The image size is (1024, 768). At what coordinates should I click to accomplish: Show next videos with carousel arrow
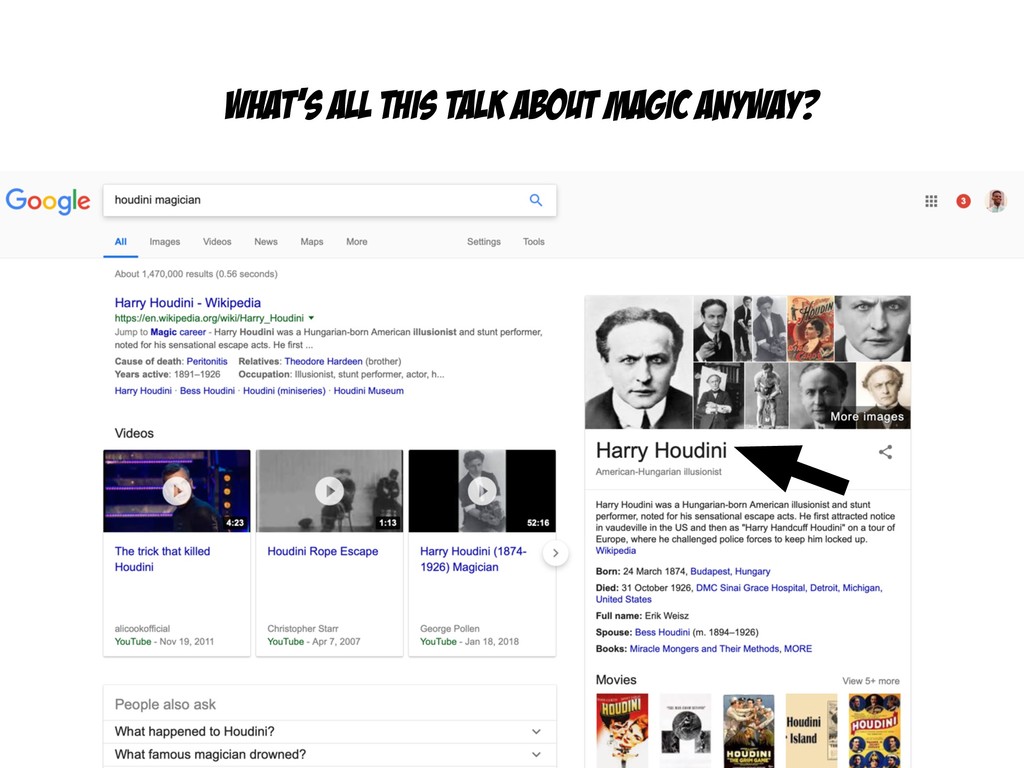click(555, 553)
